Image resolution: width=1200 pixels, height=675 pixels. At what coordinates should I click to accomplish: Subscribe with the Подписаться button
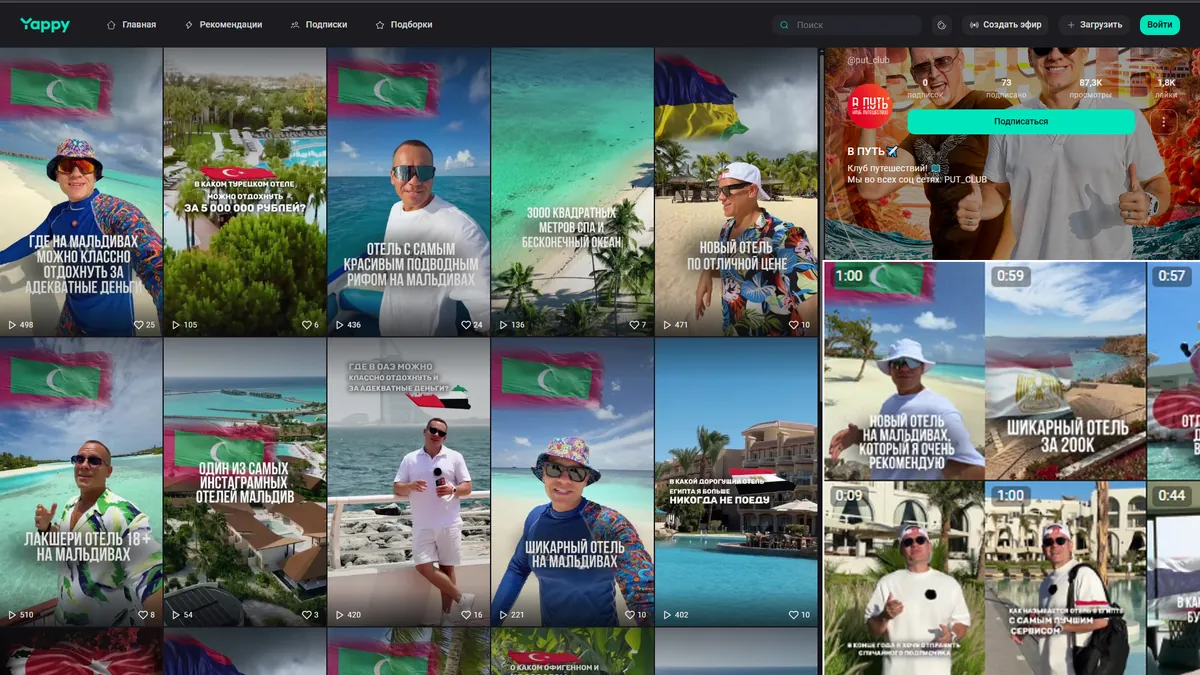pos(1021,121)
